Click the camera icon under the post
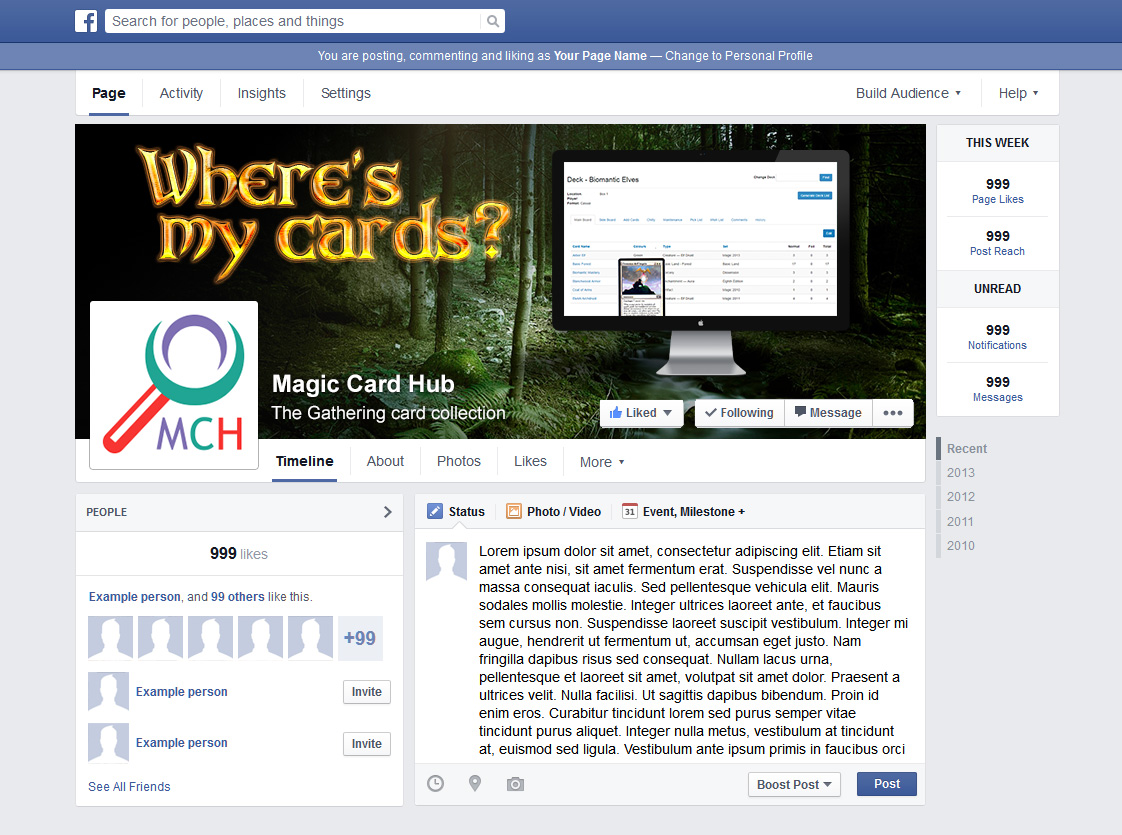1122x835 pixels. [515, 784]
